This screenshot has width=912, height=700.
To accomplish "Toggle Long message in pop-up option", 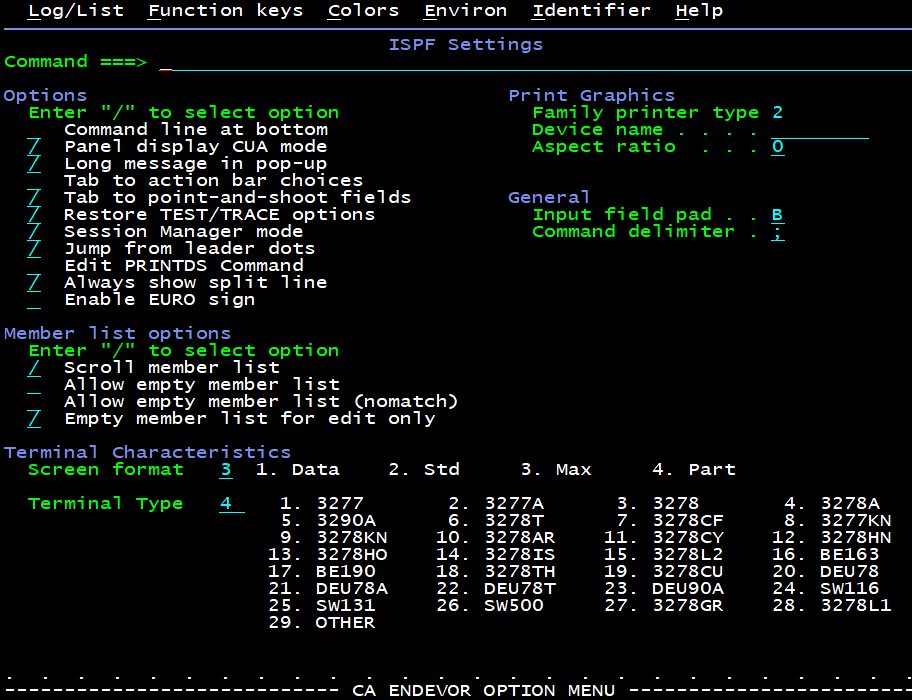I will pyautogui.click(x=35, y=164).
